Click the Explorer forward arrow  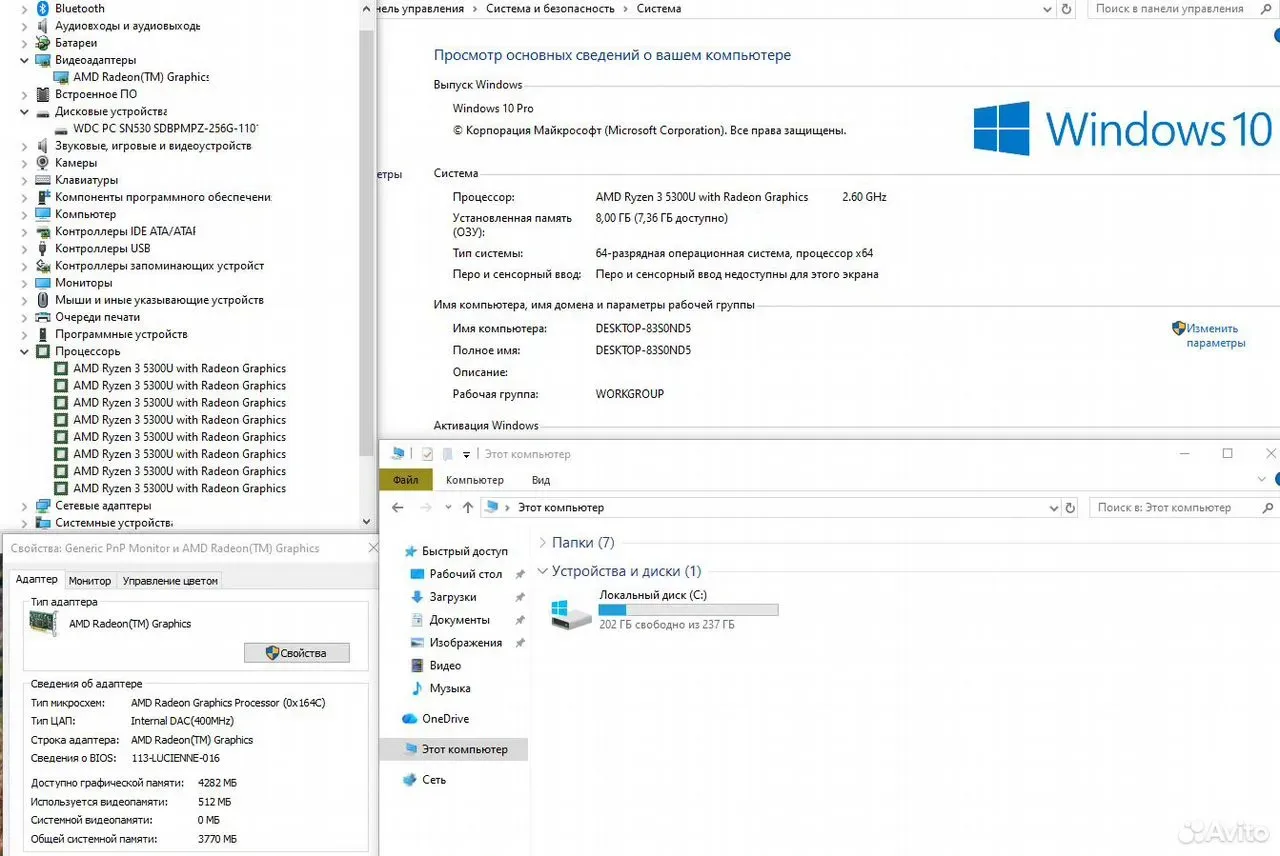coord(428,507)
